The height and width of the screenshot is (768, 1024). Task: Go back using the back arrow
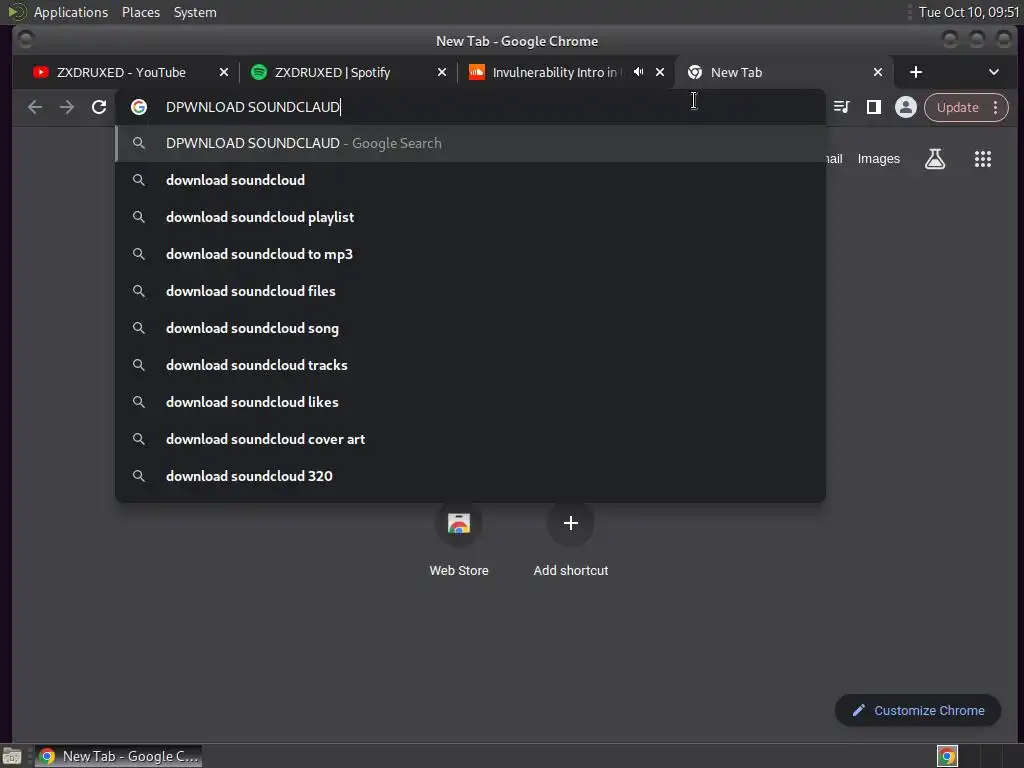[x=35, y=107]
